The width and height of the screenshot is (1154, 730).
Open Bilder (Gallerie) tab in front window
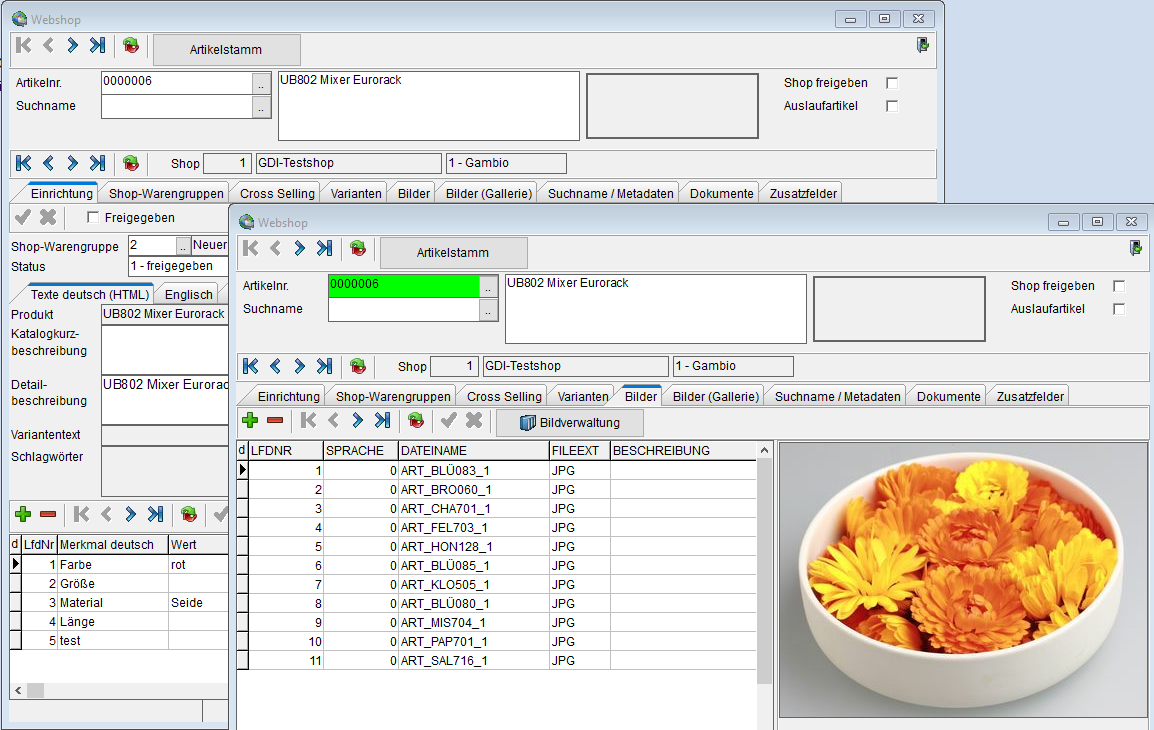[x=716, y=396]
